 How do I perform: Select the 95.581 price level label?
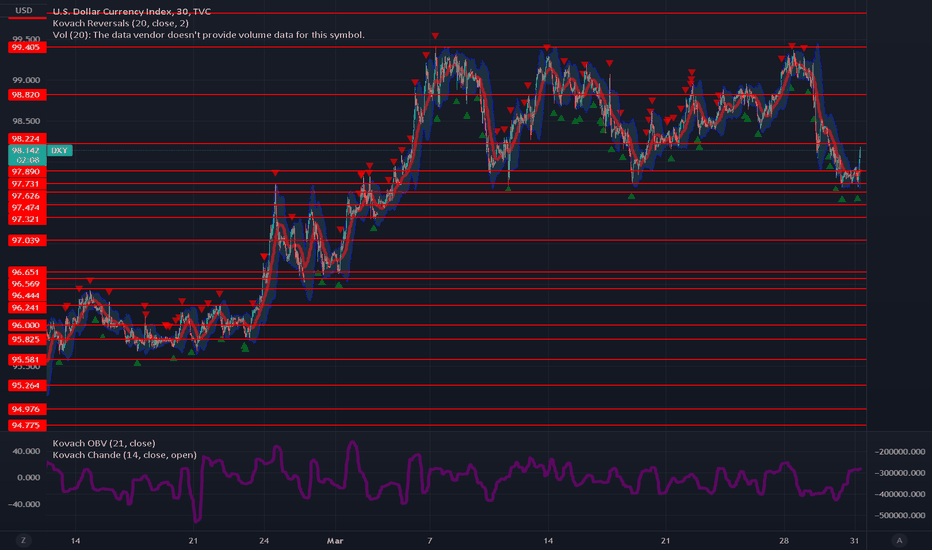click(27, 360)
